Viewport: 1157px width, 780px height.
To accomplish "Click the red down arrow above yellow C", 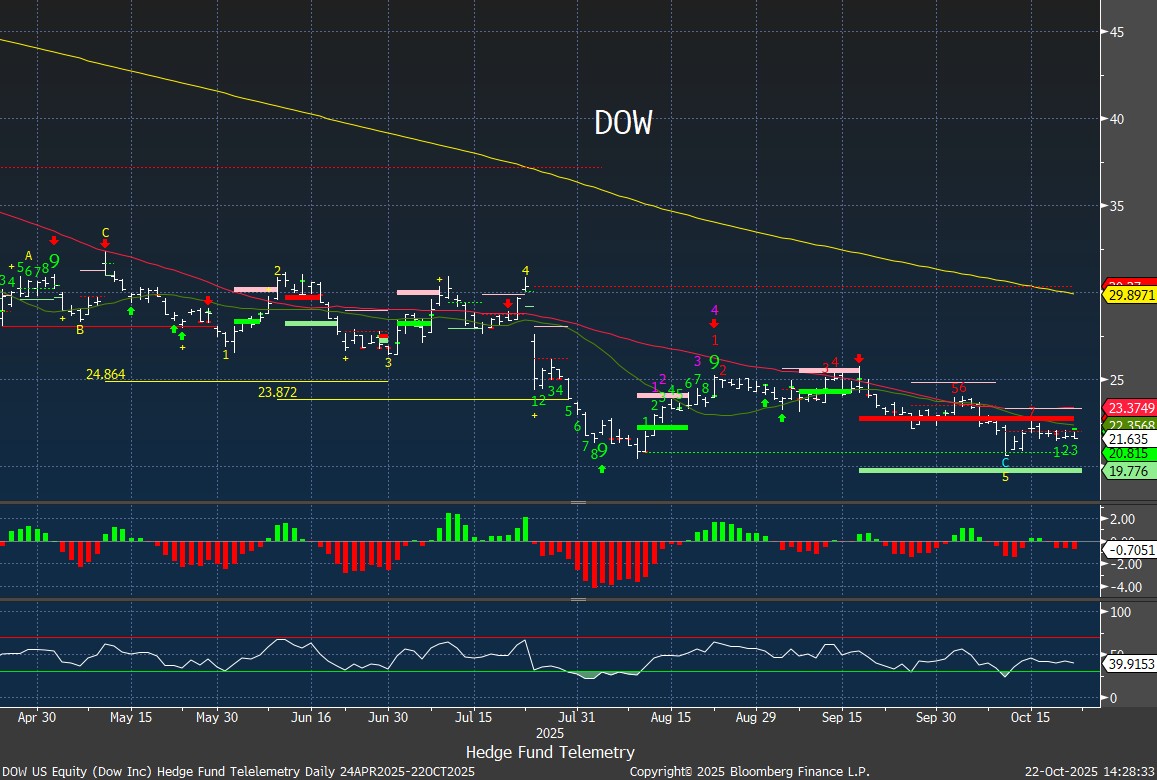I will pyautogui.click(x=105, y=243).
